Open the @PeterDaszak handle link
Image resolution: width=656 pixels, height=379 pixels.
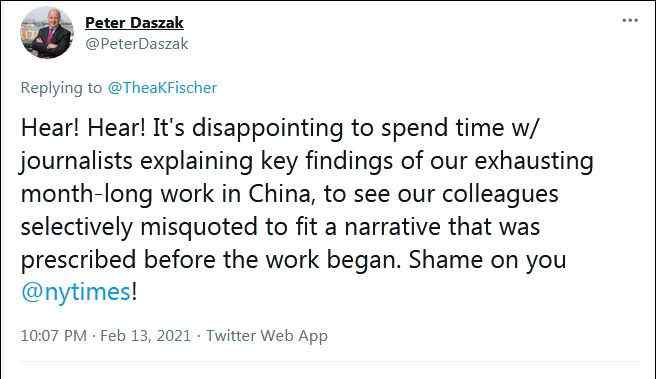click(x=137, y=44)
